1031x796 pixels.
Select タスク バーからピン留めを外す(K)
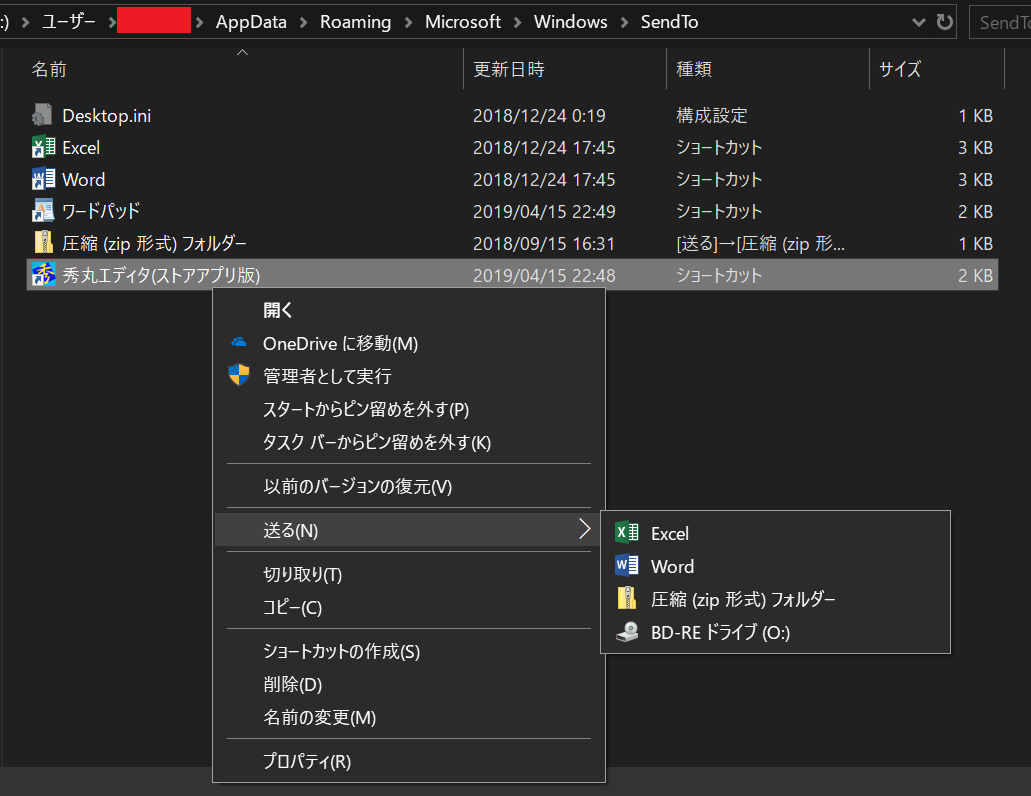point(409,442)
